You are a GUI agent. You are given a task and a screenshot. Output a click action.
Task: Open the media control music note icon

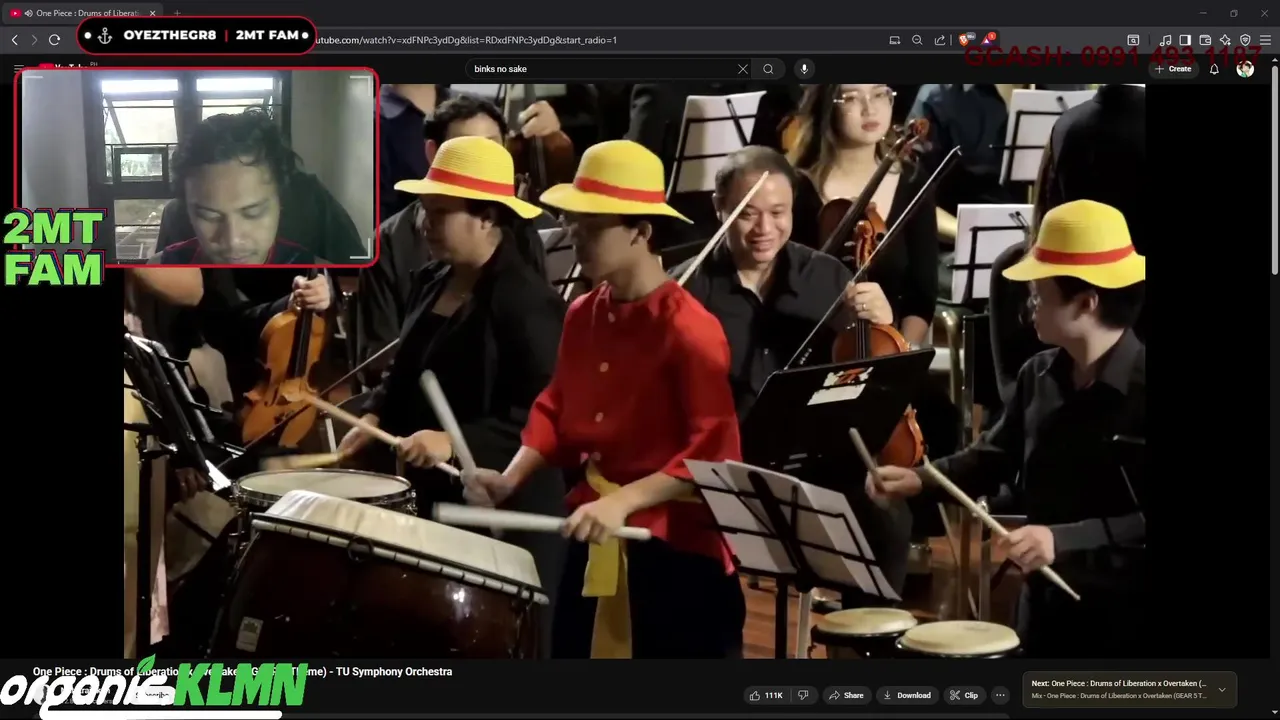tap(1165, 40)
